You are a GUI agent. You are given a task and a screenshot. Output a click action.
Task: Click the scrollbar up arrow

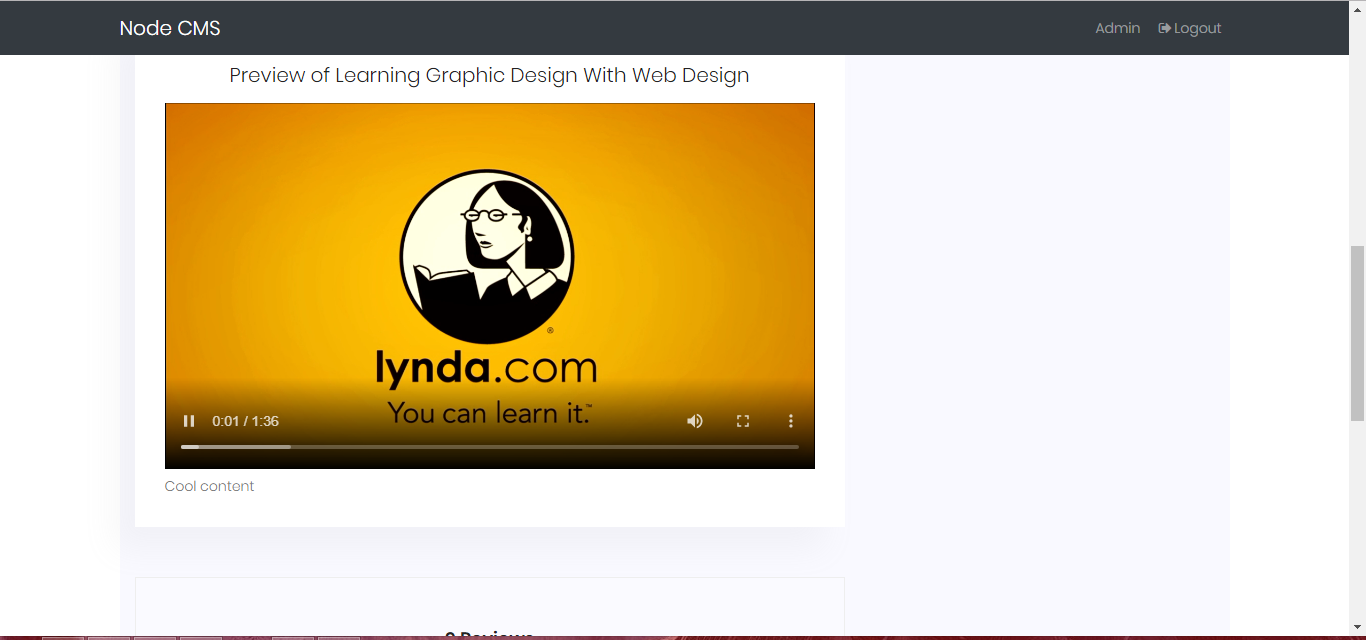[x=1357, y=8]
